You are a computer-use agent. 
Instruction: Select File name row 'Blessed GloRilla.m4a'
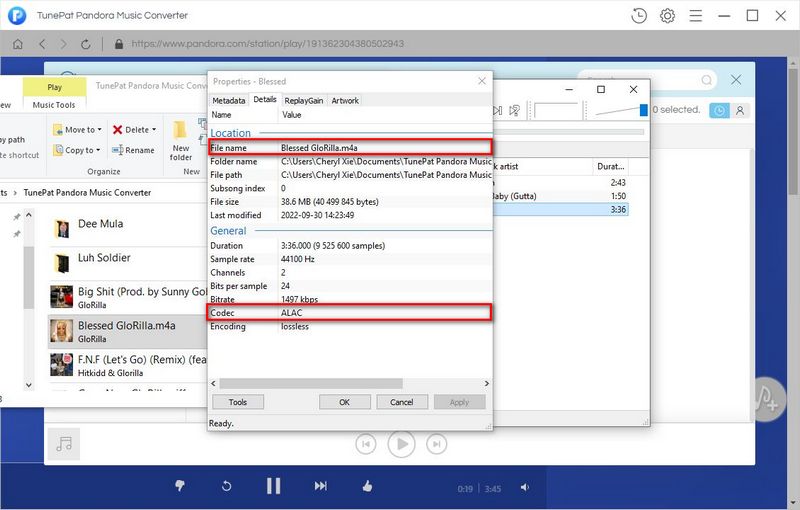[x=350, y=147]
